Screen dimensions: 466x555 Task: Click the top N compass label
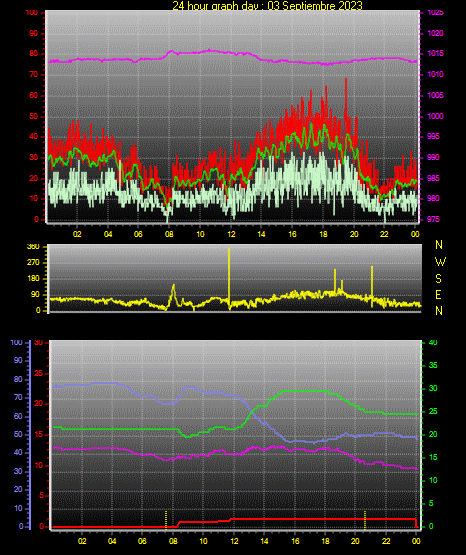click(439, 245)
